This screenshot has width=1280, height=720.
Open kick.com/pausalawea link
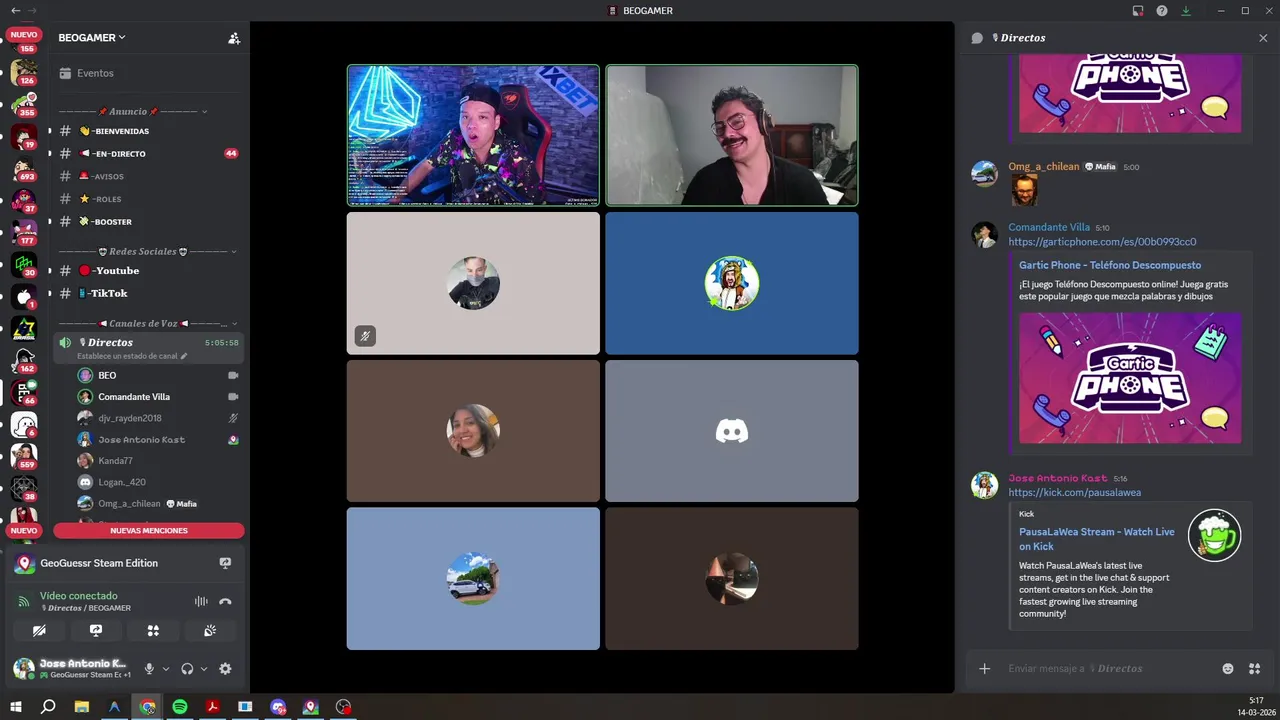(1074, 492)
